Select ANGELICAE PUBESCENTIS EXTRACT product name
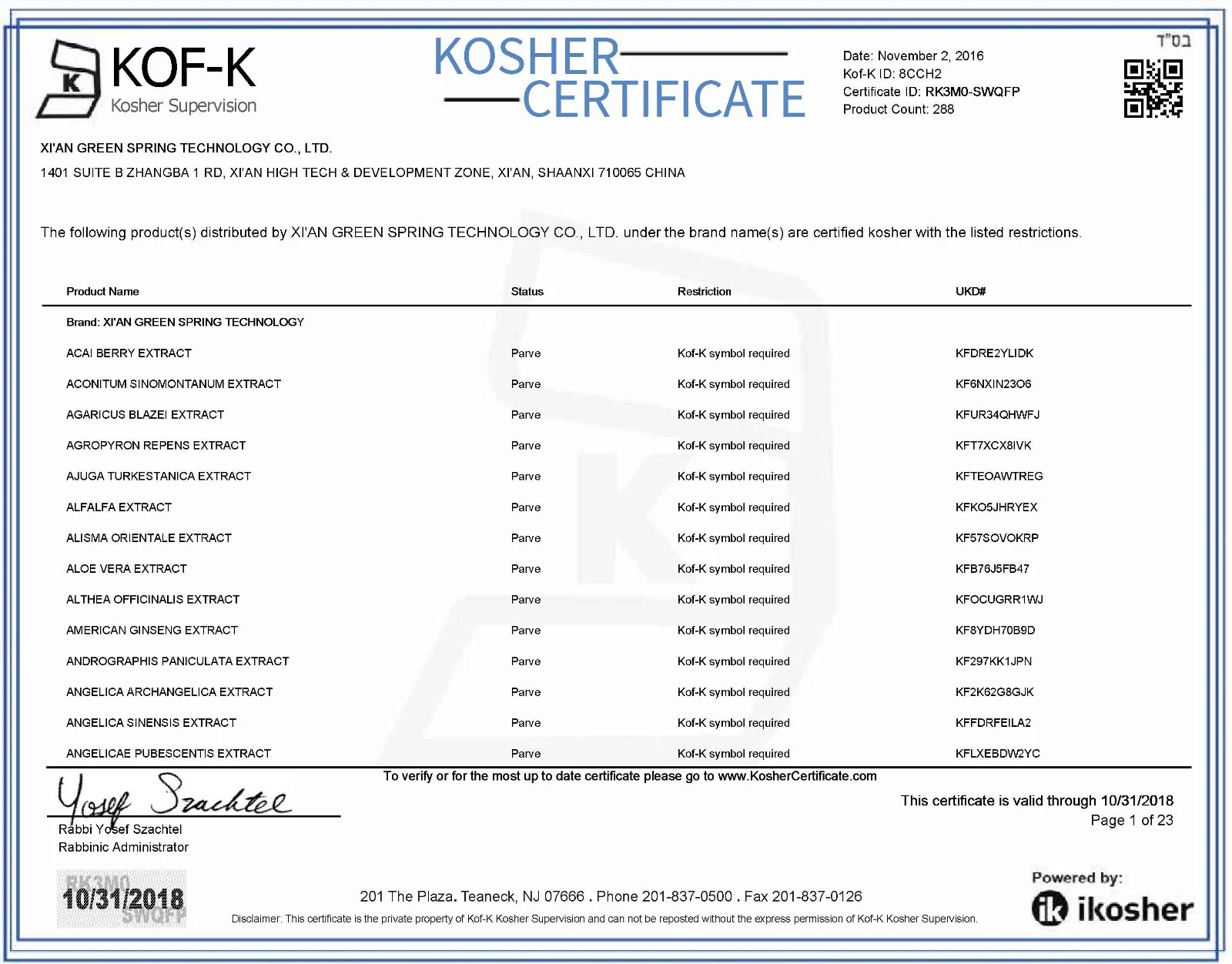Viewport: 1232px width, 964px height. point(169,753)
